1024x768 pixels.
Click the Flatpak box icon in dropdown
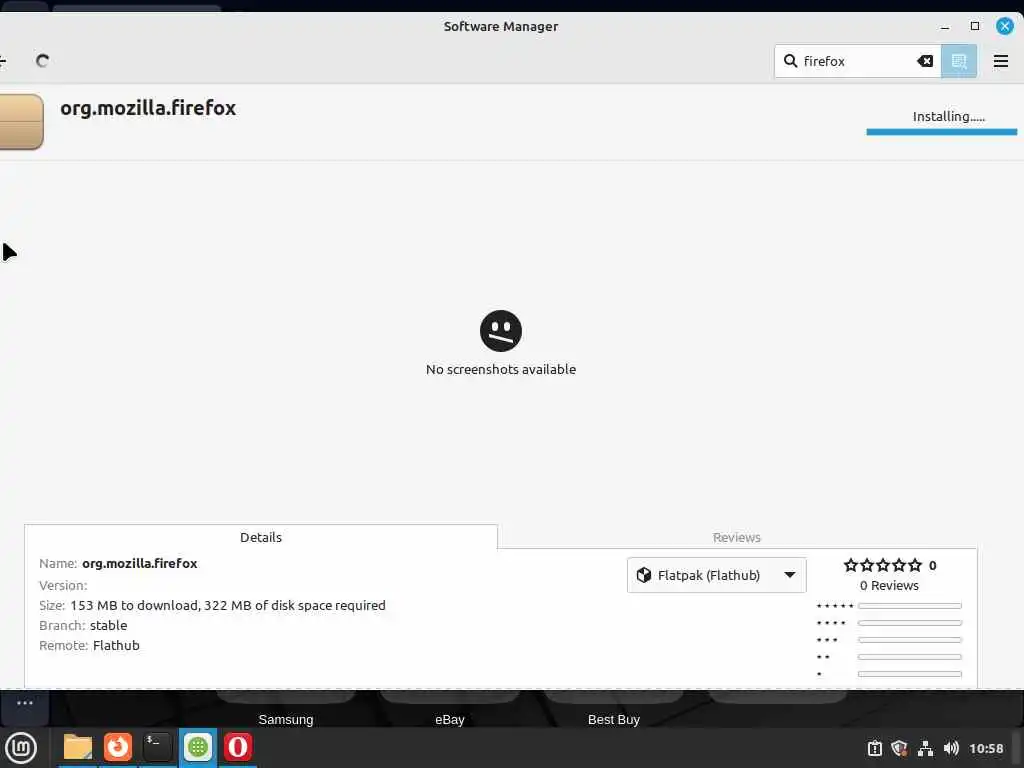coord(644,575)
